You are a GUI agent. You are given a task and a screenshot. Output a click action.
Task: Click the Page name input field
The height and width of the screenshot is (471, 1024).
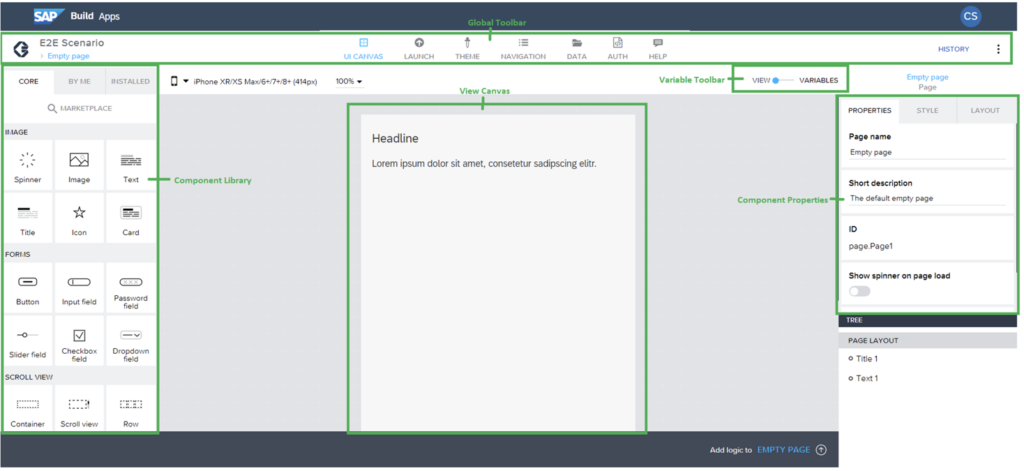point(926,152)
